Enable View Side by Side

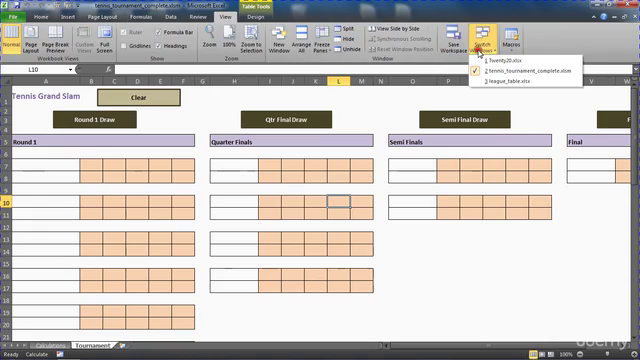coord(394,29)
